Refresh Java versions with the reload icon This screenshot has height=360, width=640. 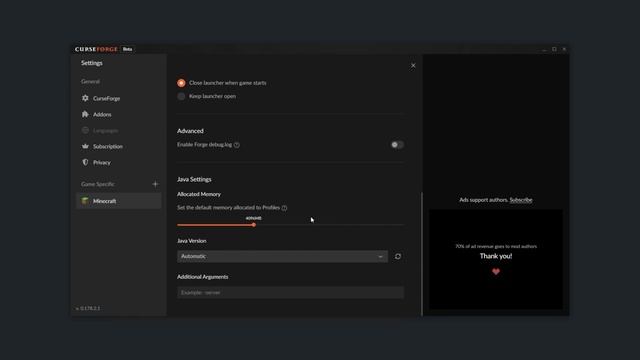pos(398,256)
